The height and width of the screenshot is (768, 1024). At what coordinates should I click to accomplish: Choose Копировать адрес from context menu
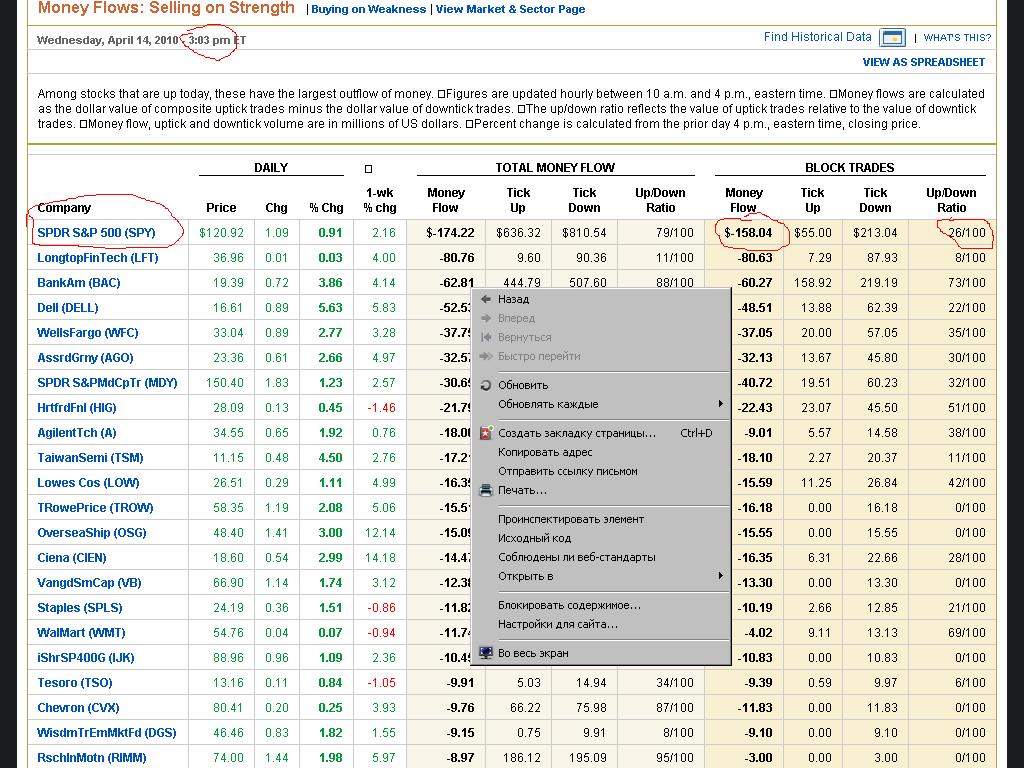(545, 452)
